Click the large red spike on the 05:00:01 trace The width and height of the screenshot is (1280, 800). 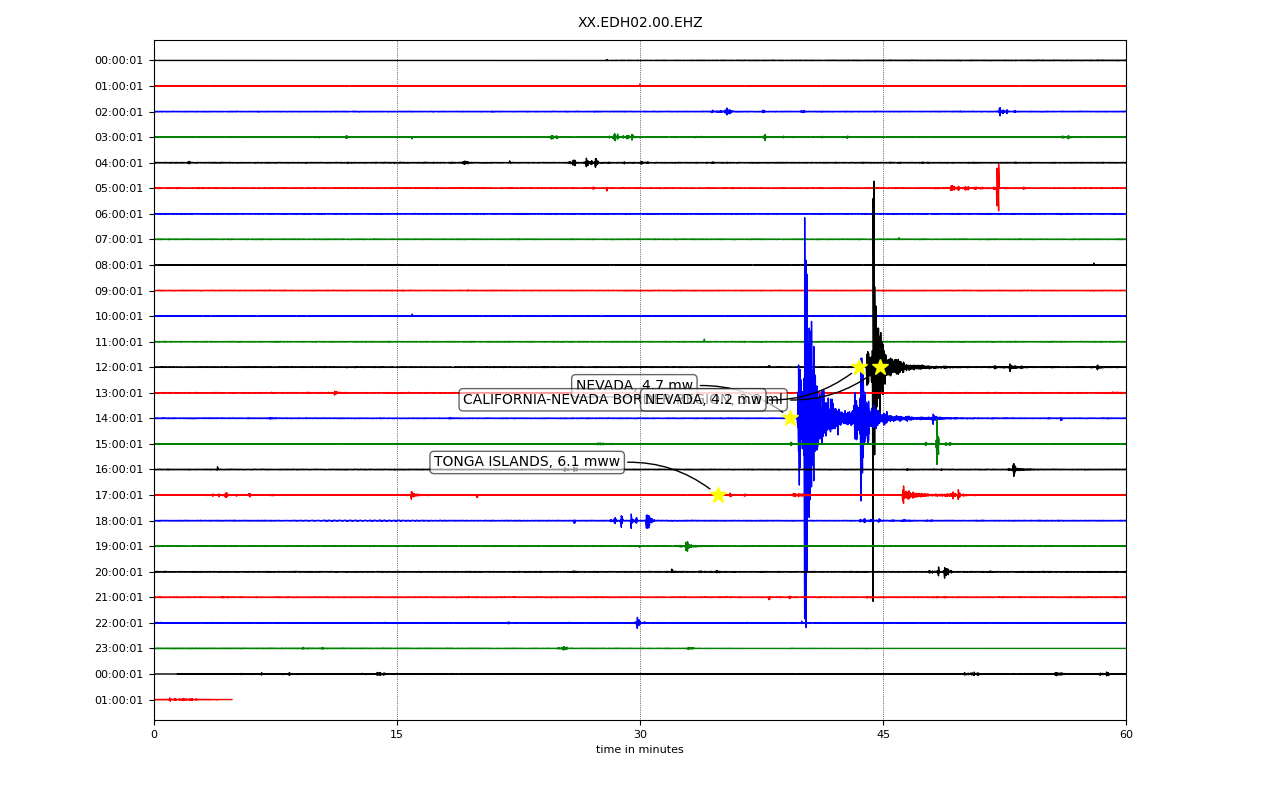(x=997, y=188)
